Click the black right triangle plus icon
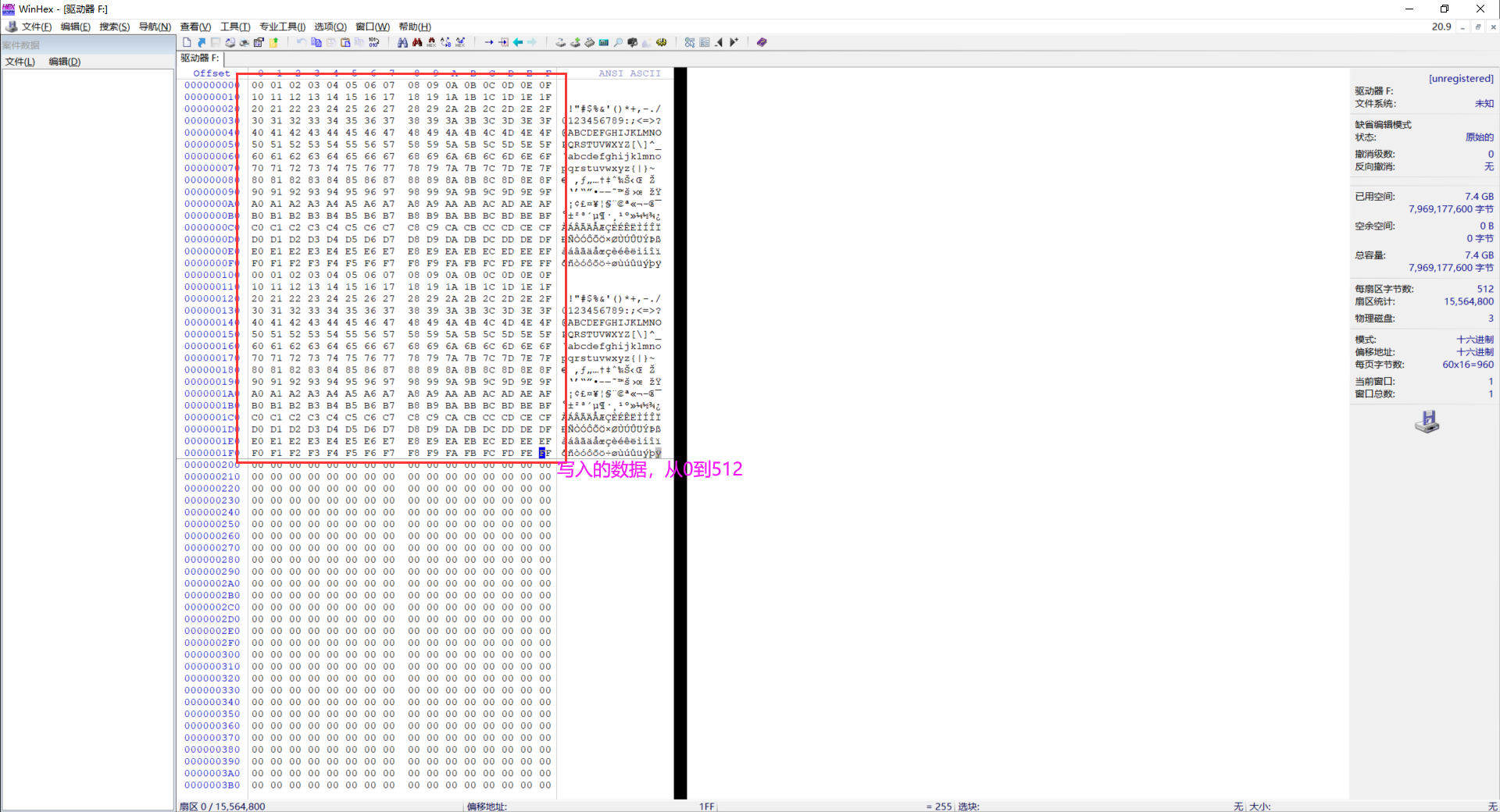The image size is (1500, 812). [734, 42]
